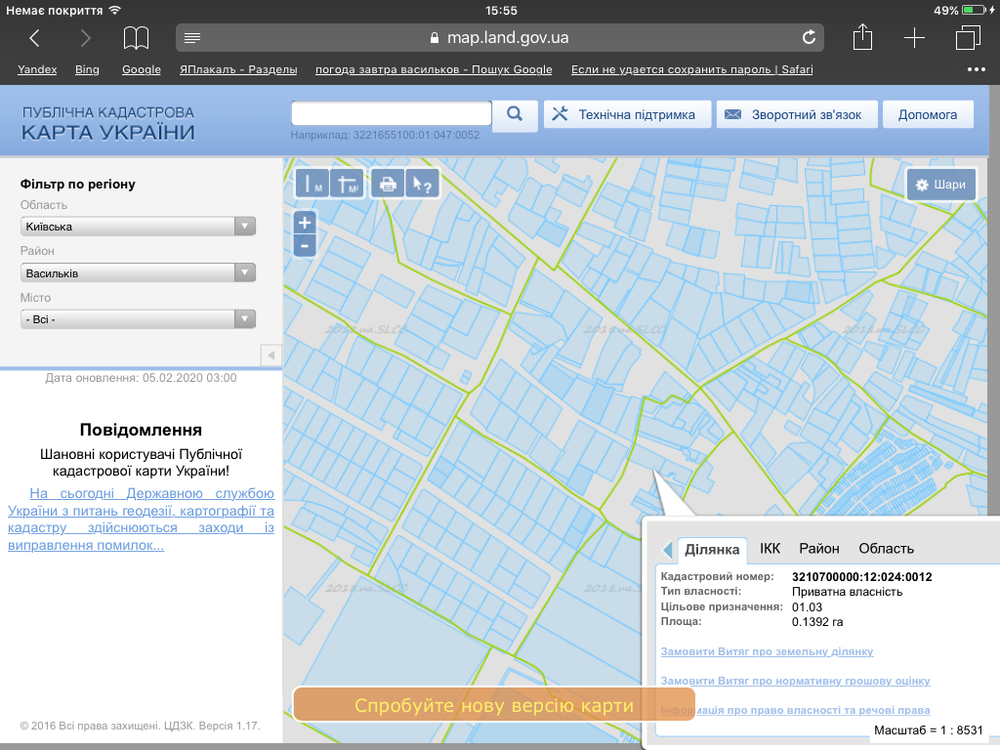This screenshot has width=1000, height=750.
Task: Switch to the ІКК tab
Action: click(770, 548)
